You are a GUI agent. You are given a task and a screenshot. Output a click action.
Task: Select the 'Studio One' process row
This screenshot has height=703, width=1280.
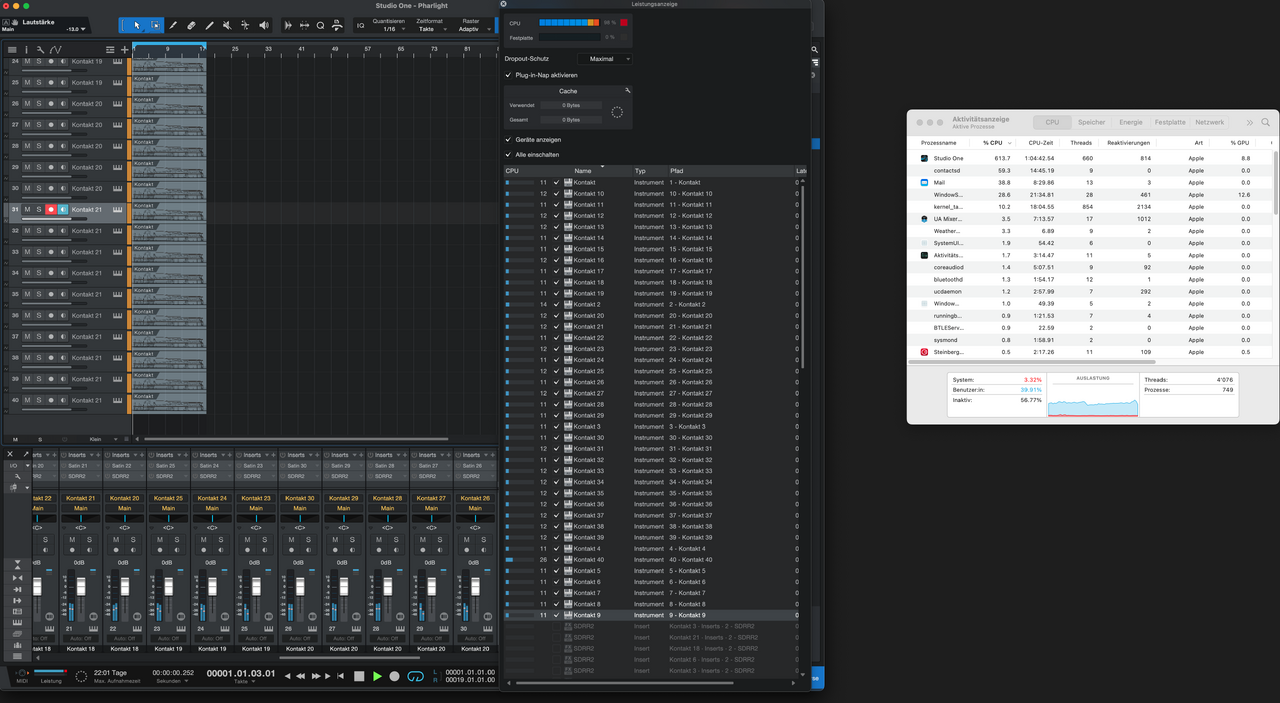tap(1092, 158)
